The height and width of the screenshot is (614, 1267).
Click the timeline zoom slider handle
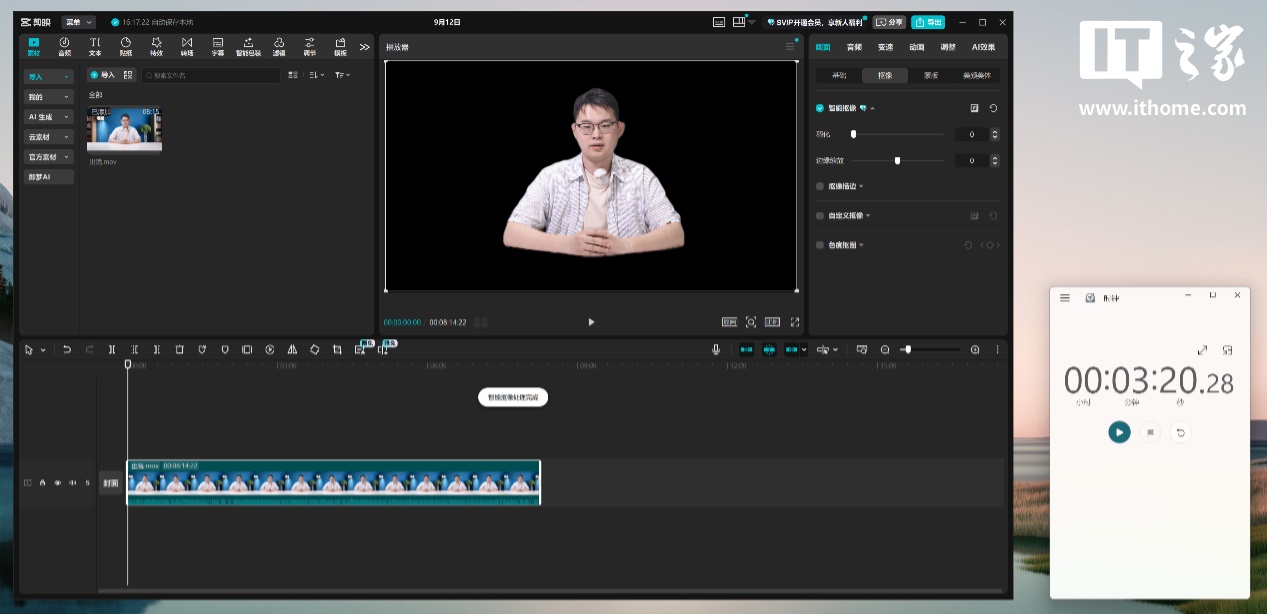[x=907, y=350]
